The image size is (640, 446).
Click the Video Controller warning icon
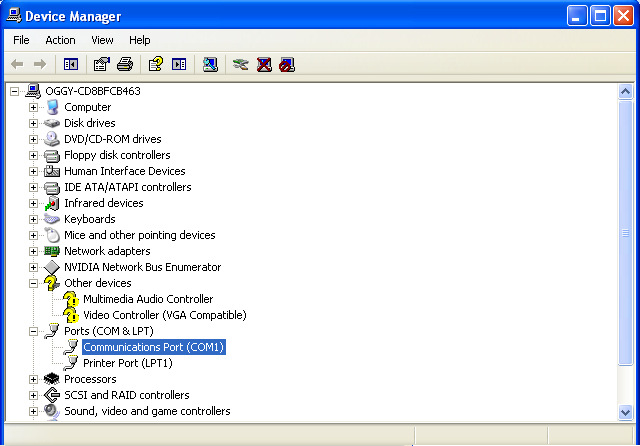tap(71, 315)
